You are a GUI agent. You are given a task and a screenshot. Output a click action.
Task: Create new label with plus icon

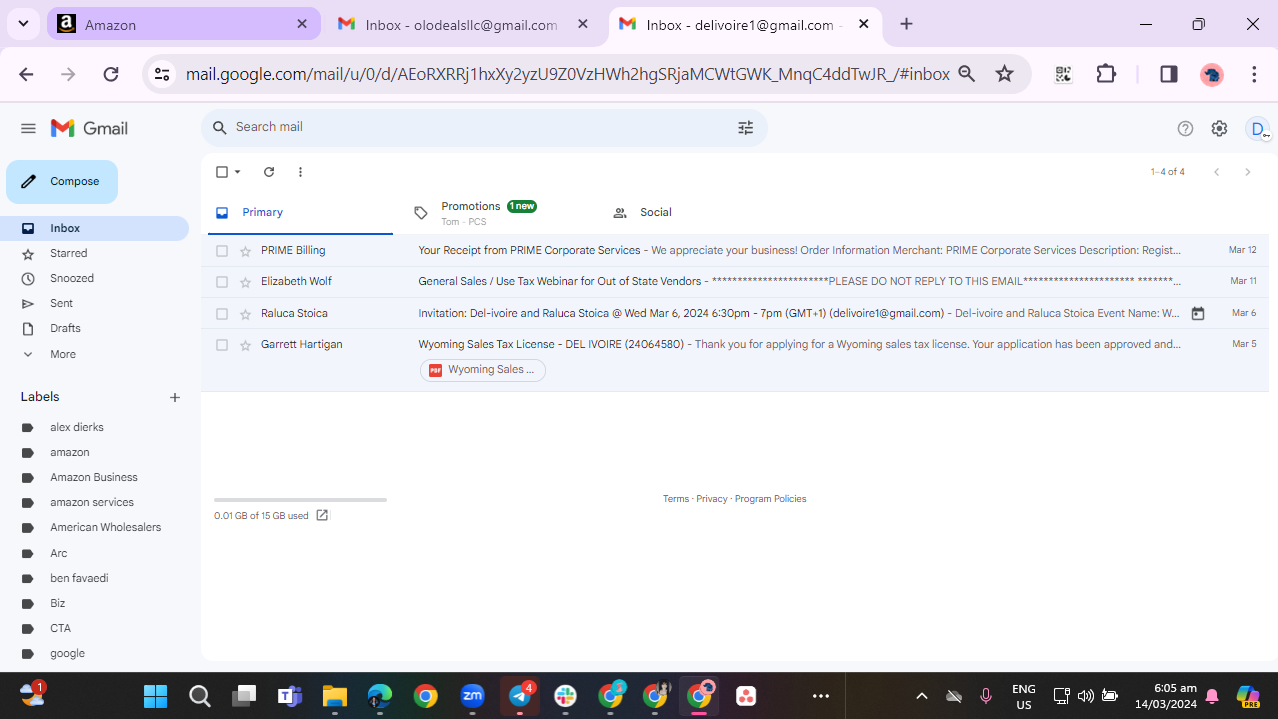(x=175, y=397)
